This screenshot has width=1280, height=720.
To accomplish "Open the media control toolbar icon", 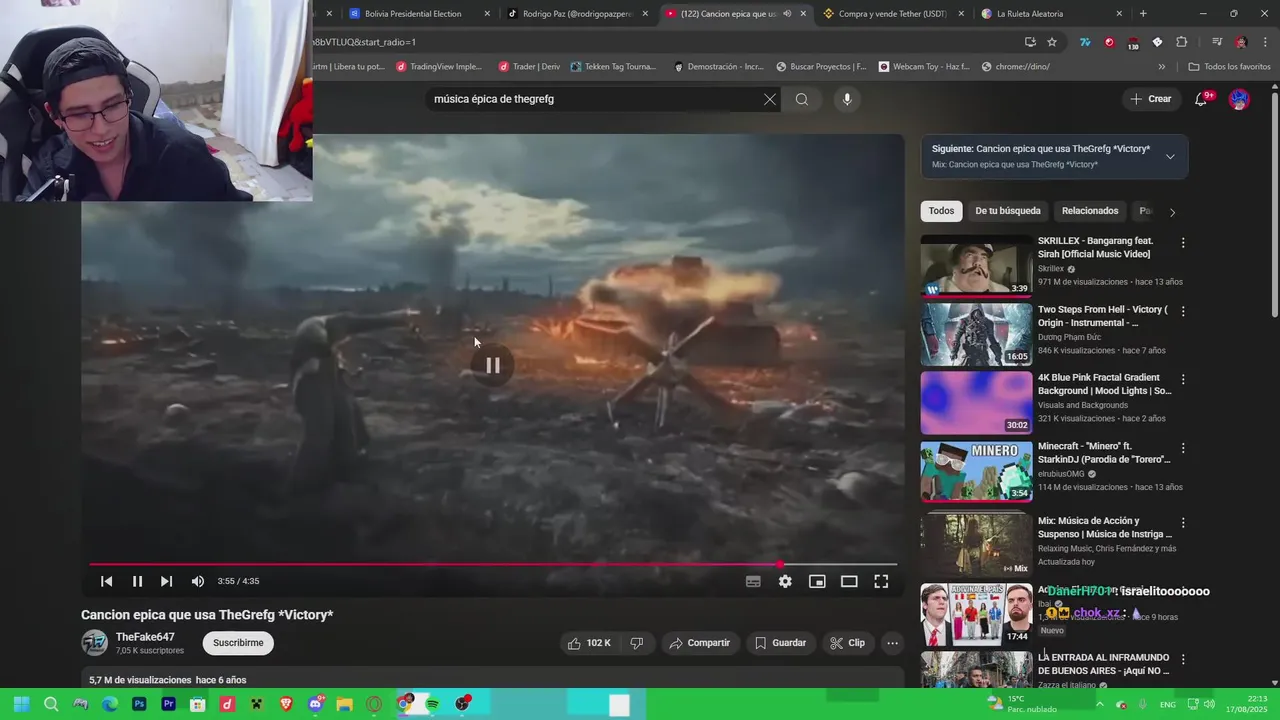I will point(1217,42).
